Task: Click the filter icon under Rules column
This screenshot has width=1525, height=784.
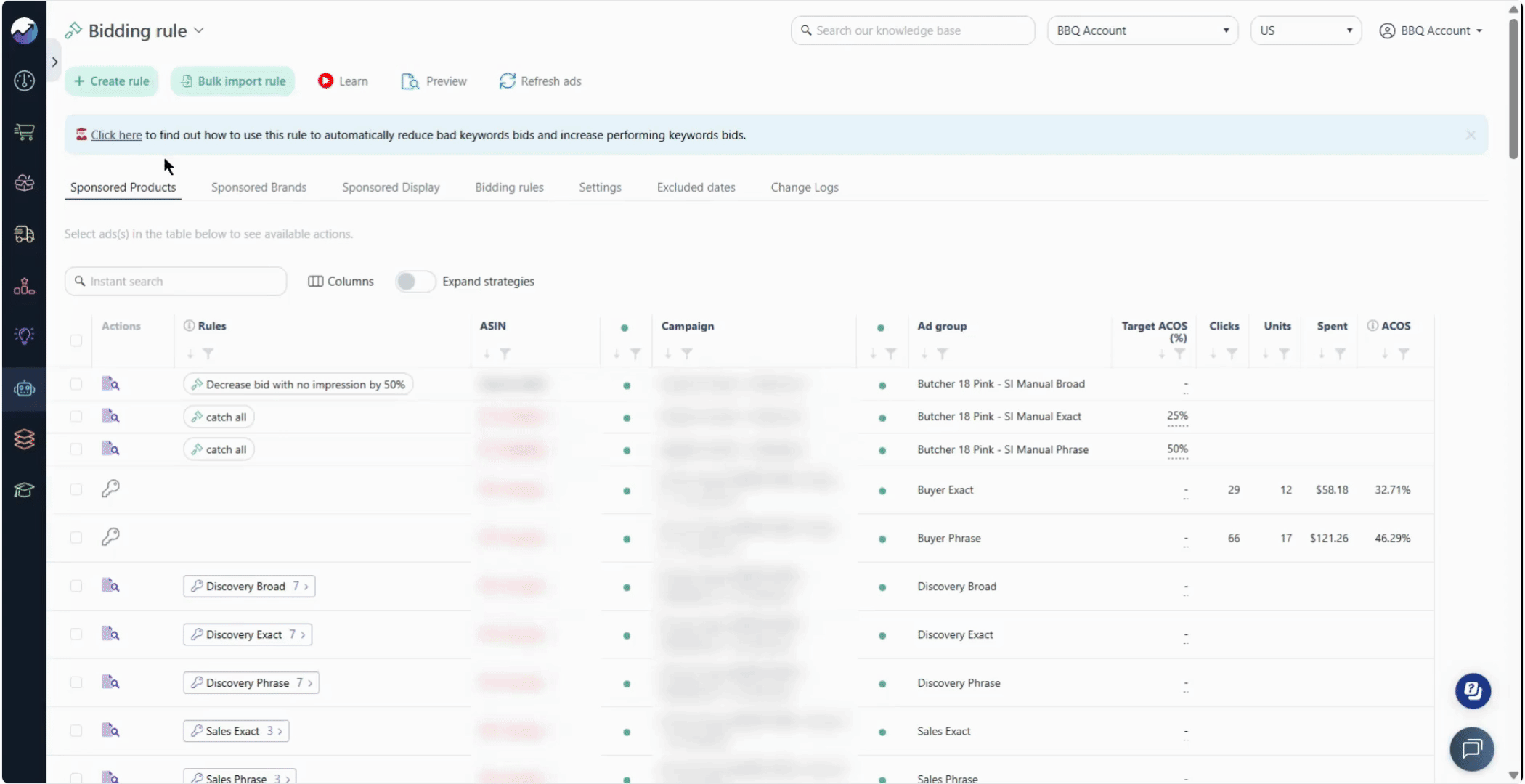Action: (x=208, y=354)
